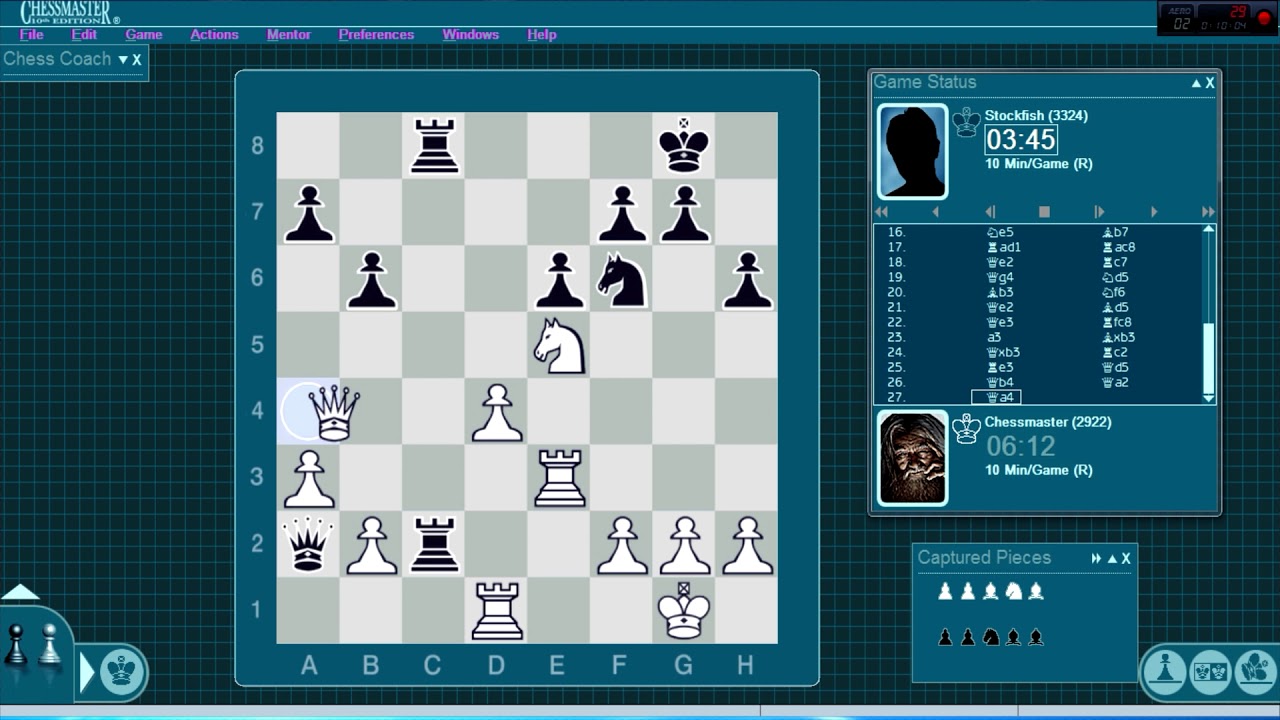Open the Help menu

click(542, 34)
